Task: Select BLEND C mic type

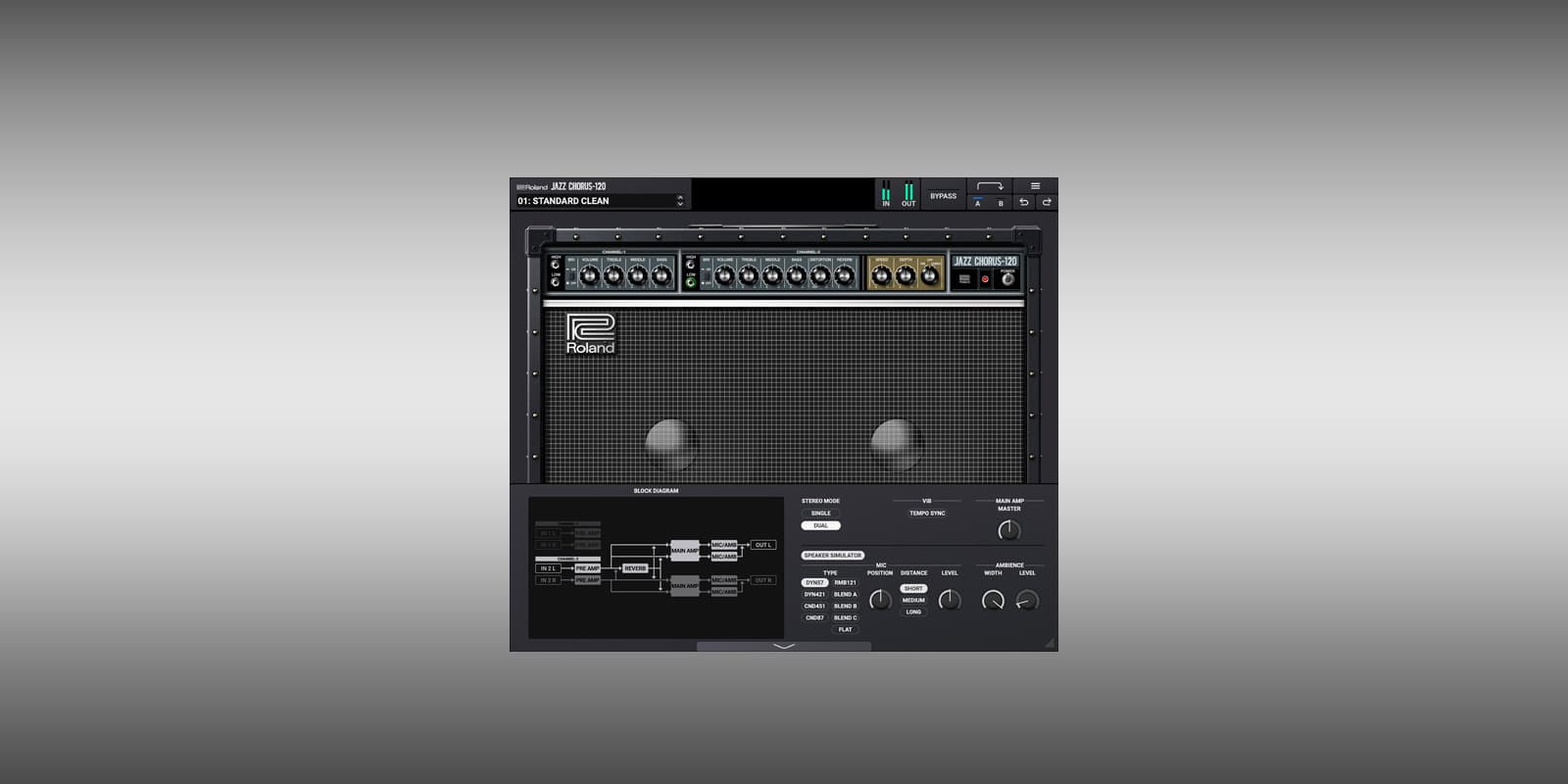Action: (x=845, y=617)
